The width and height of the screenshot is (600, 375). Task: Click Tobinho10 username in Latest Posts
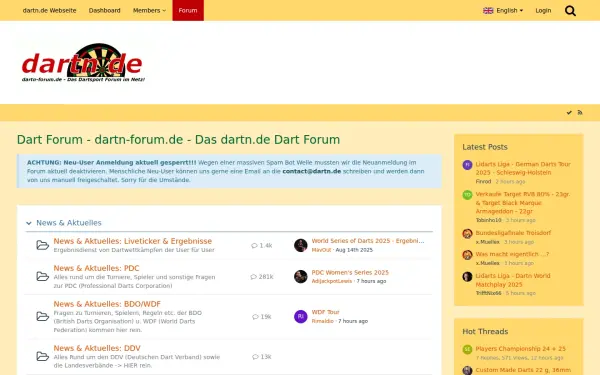[x=488, y=220]
